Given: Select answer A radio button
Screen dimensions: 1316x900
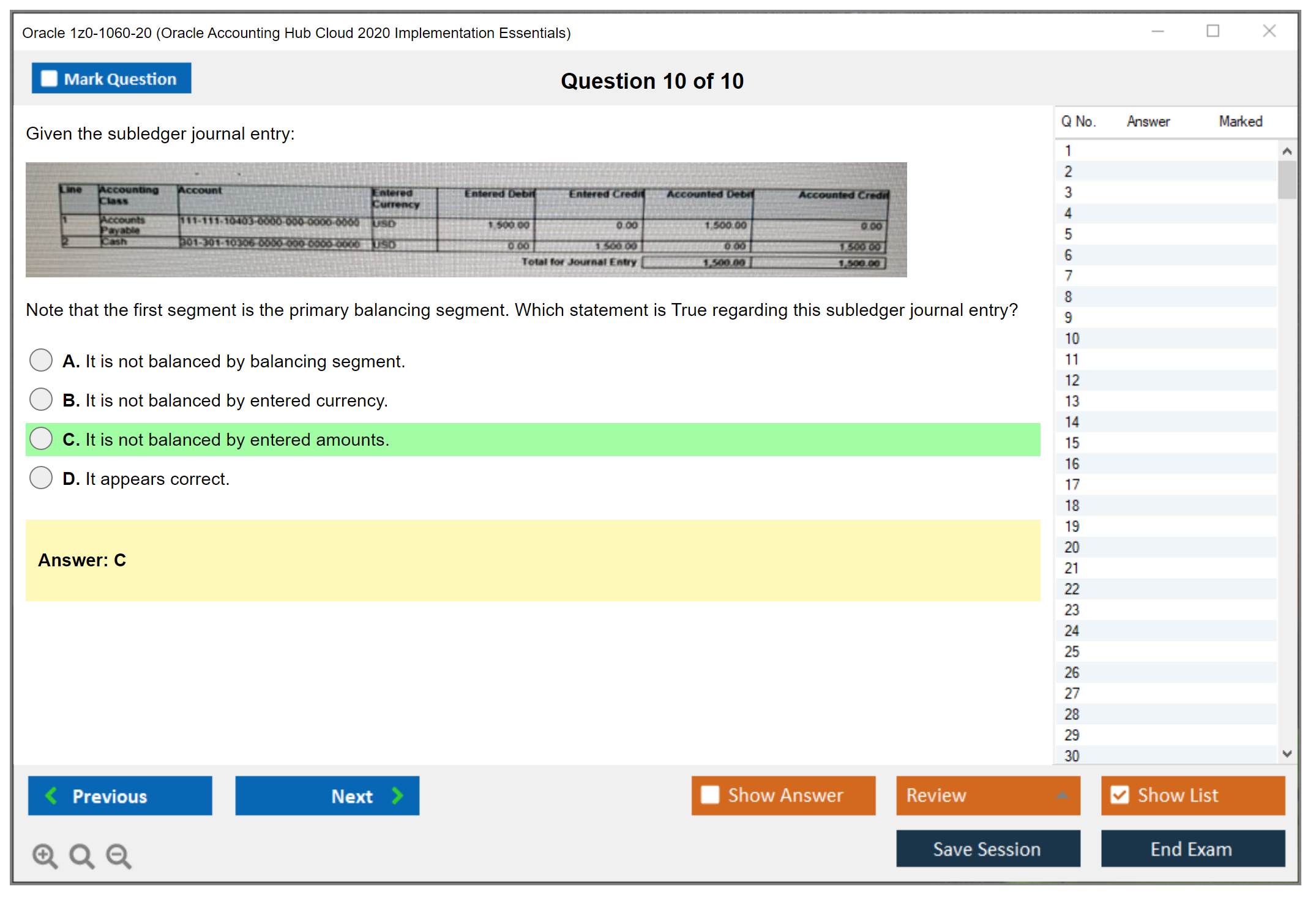Looking at the screenshot, I should point(41,361).
